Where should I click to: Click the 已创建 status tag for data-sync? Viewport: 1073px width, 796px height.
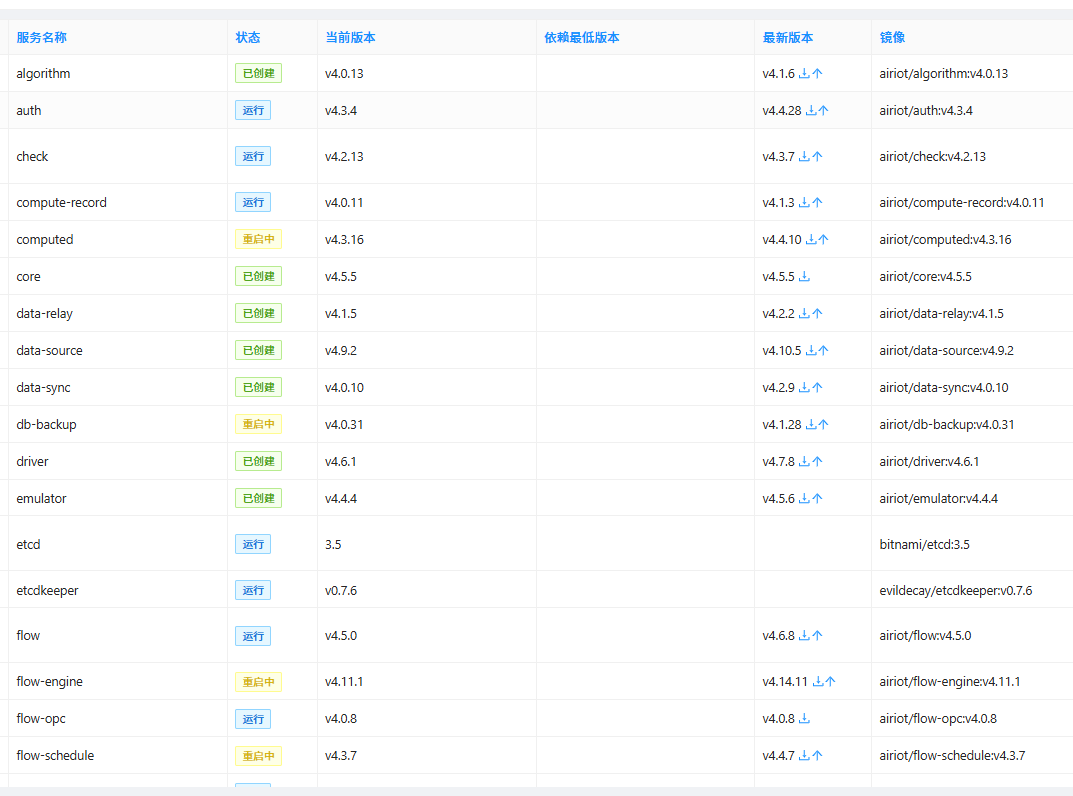(259, 387)
